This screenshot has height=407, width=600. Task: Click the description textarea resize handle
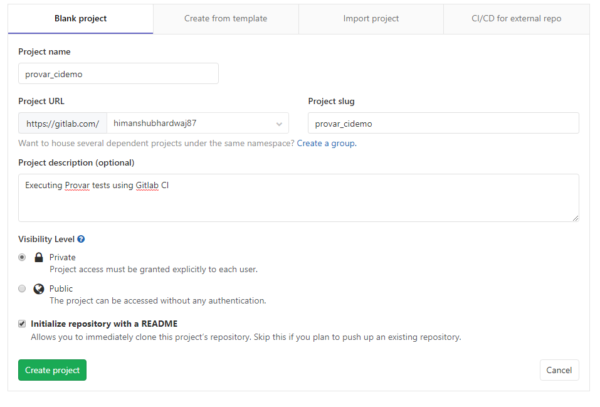[575, 218]
